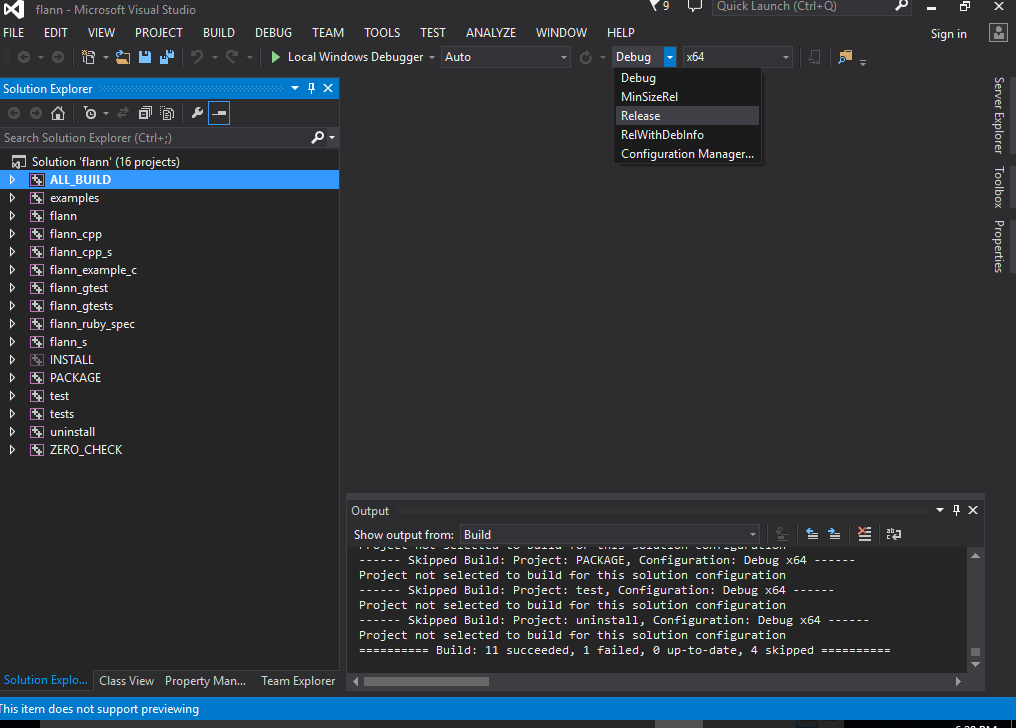Expand the ALL_BUILD project node

[12, 179]
